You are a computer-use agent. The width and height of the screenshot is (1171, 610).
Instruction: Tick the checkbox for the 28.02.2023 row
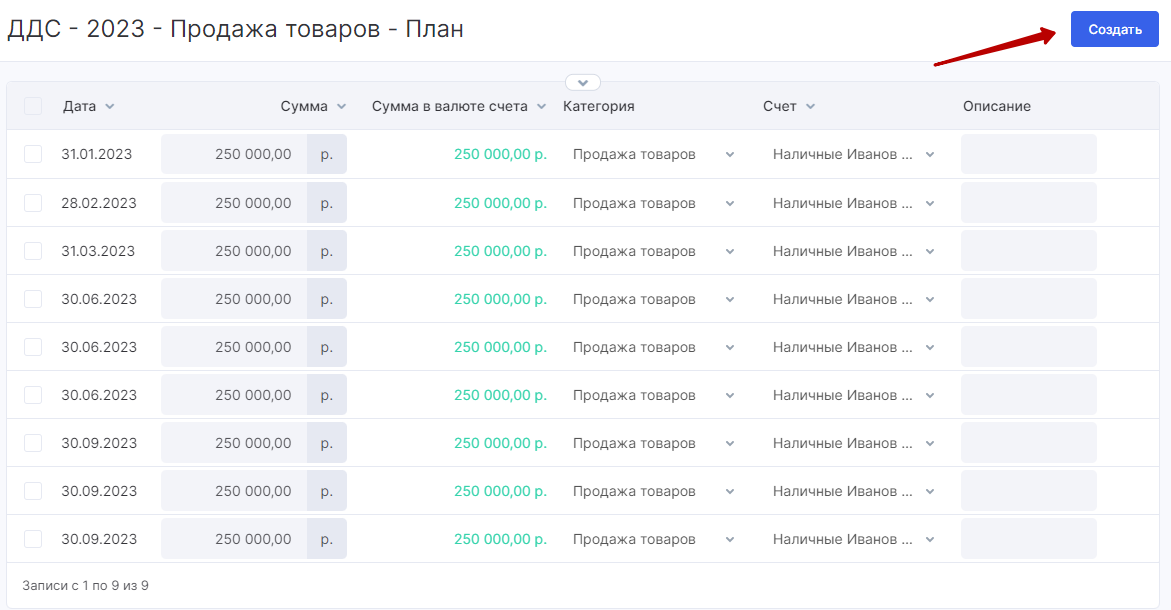coord(33,202)
